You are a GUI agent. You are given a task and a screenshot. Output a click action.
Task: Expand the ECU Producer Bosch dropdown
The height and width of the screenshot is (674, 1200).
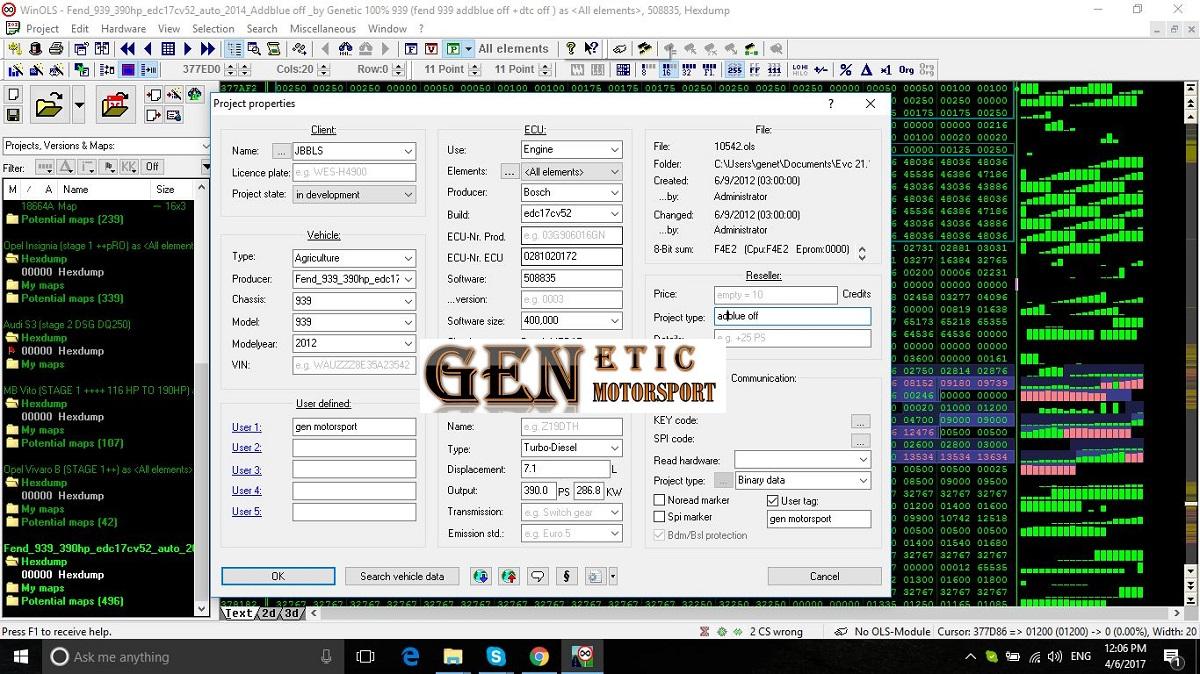coord(614,192)
